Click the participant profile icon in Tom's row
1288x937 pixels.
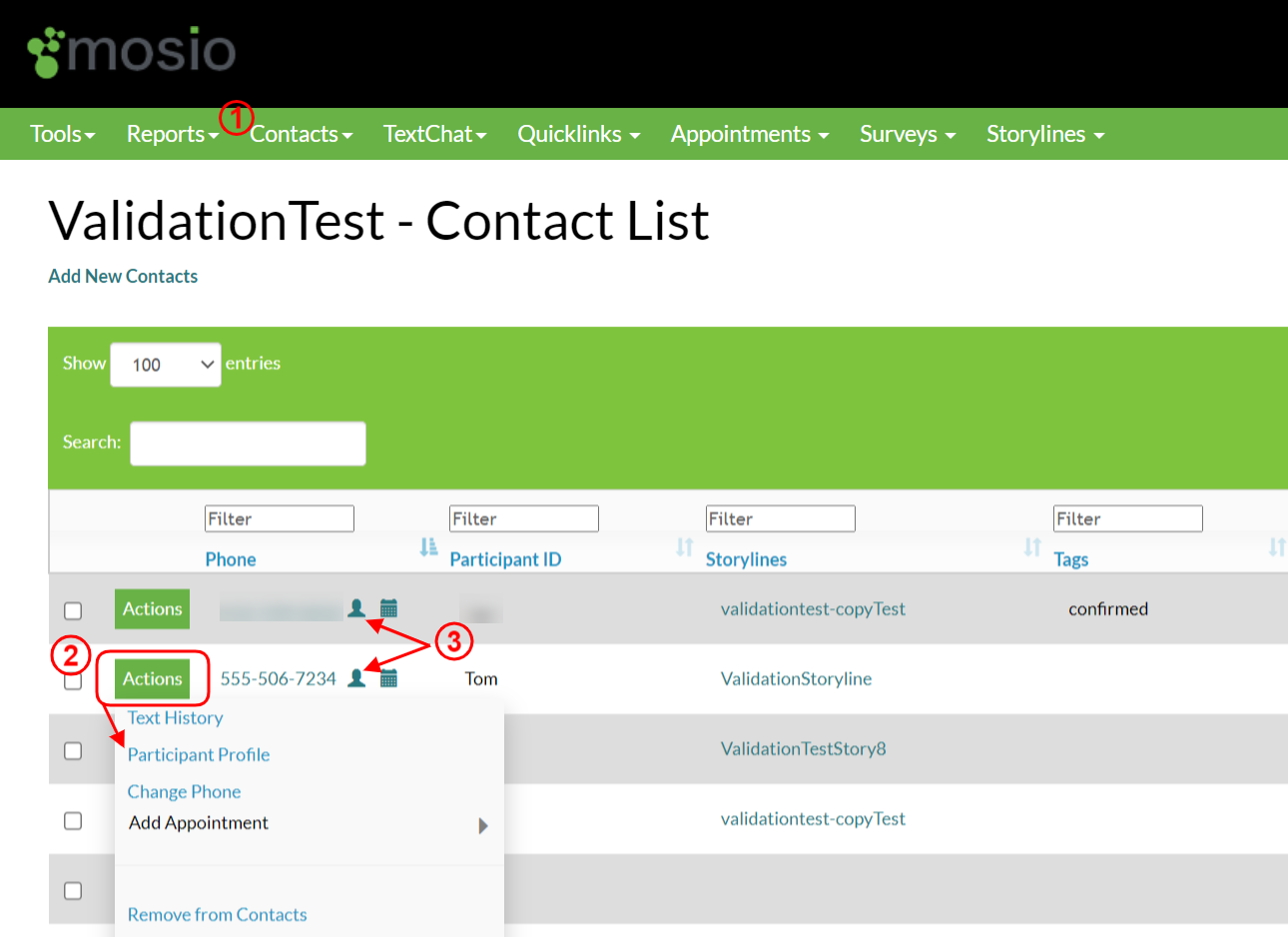(x=357, y=677)
